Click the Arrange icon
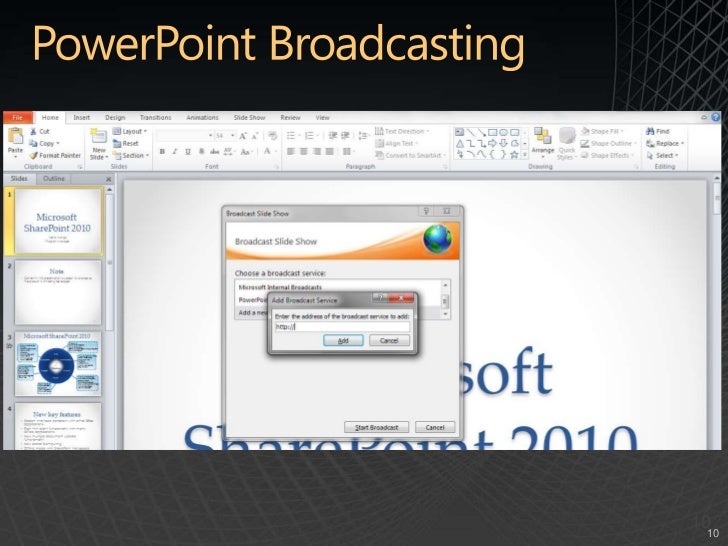This screenshot has width=728, height=546. 542,136
